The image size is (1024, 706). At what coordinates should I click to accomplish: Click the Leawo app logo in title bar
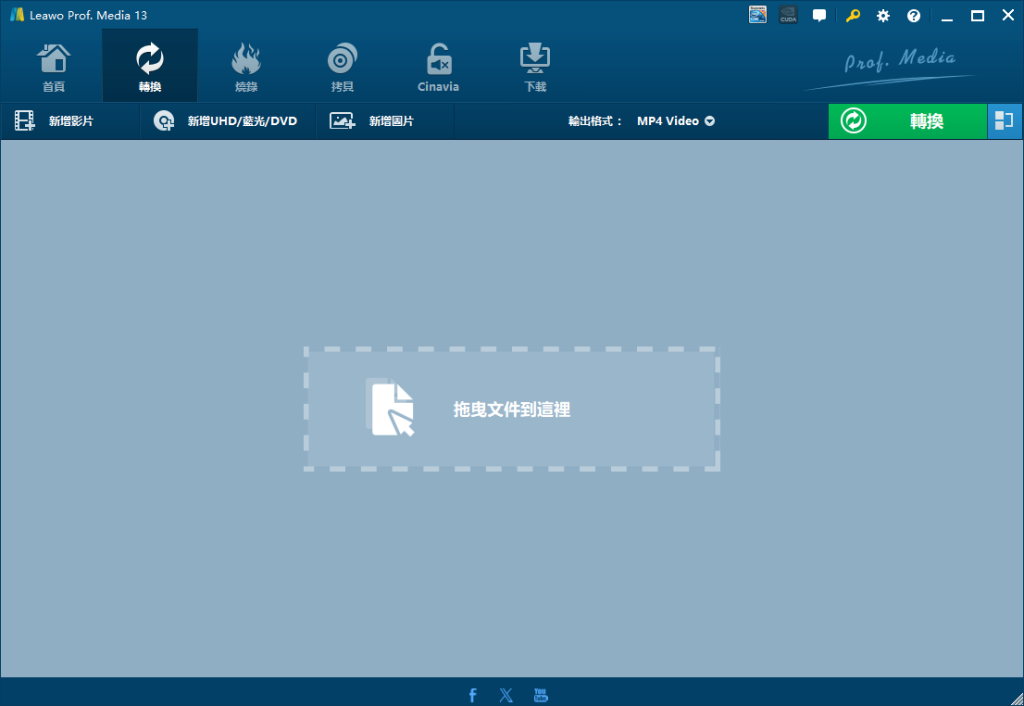(17, 14)
